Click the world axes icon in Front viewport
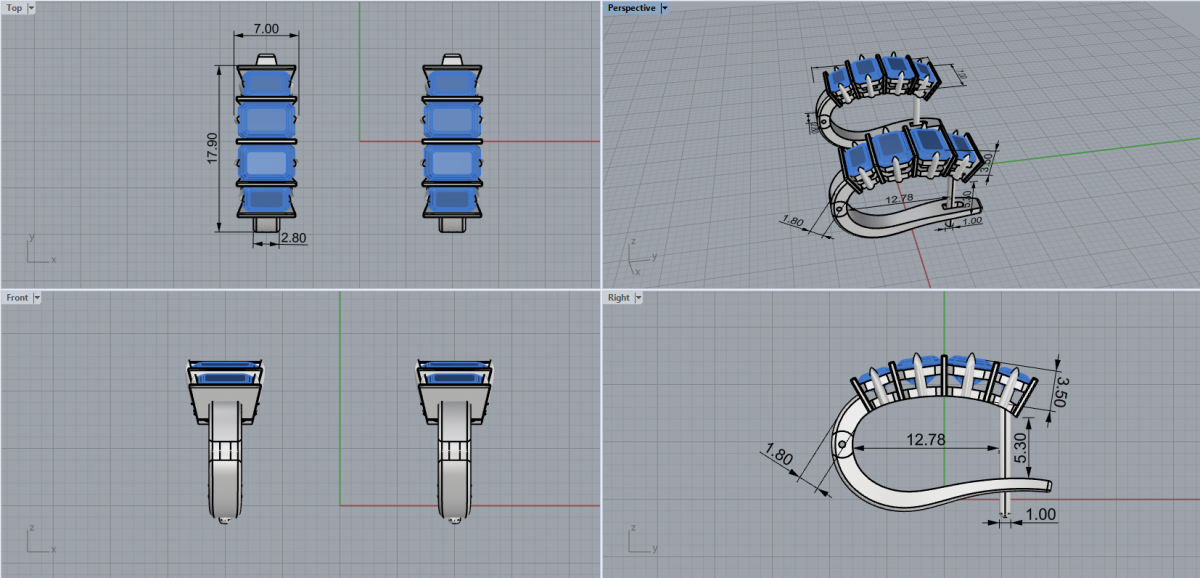The height and width of the screenshot is (578, 1200). (x=40, y=538)
